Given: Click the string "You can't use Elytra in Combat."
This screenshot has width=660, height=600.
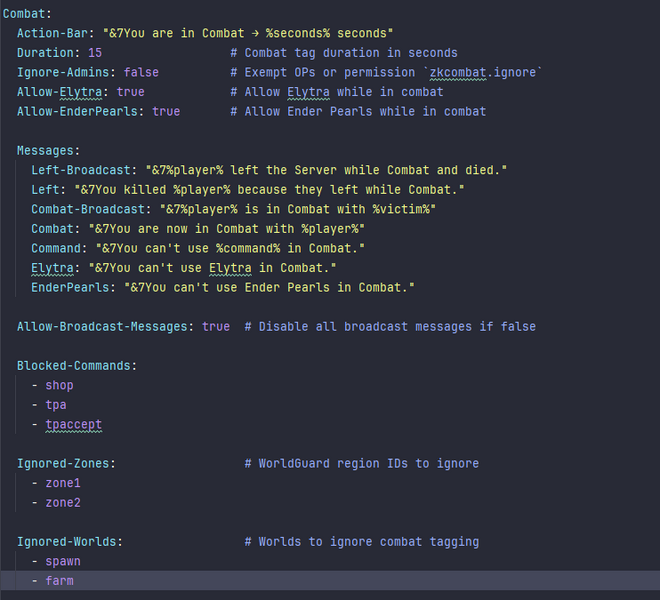Looking at the screenshot, I should [x=219, y=268].
